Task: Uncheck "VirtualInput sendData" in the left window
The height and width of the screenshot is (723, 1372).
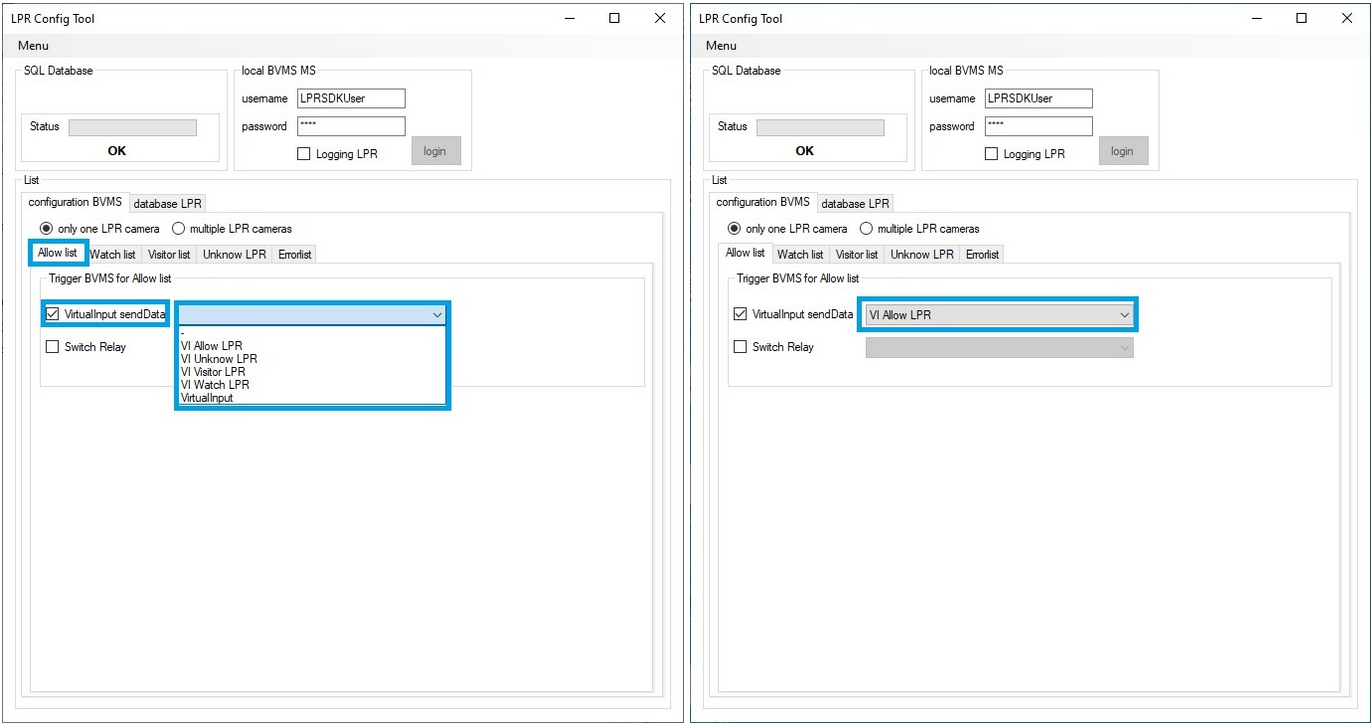Action: (53, 314)
